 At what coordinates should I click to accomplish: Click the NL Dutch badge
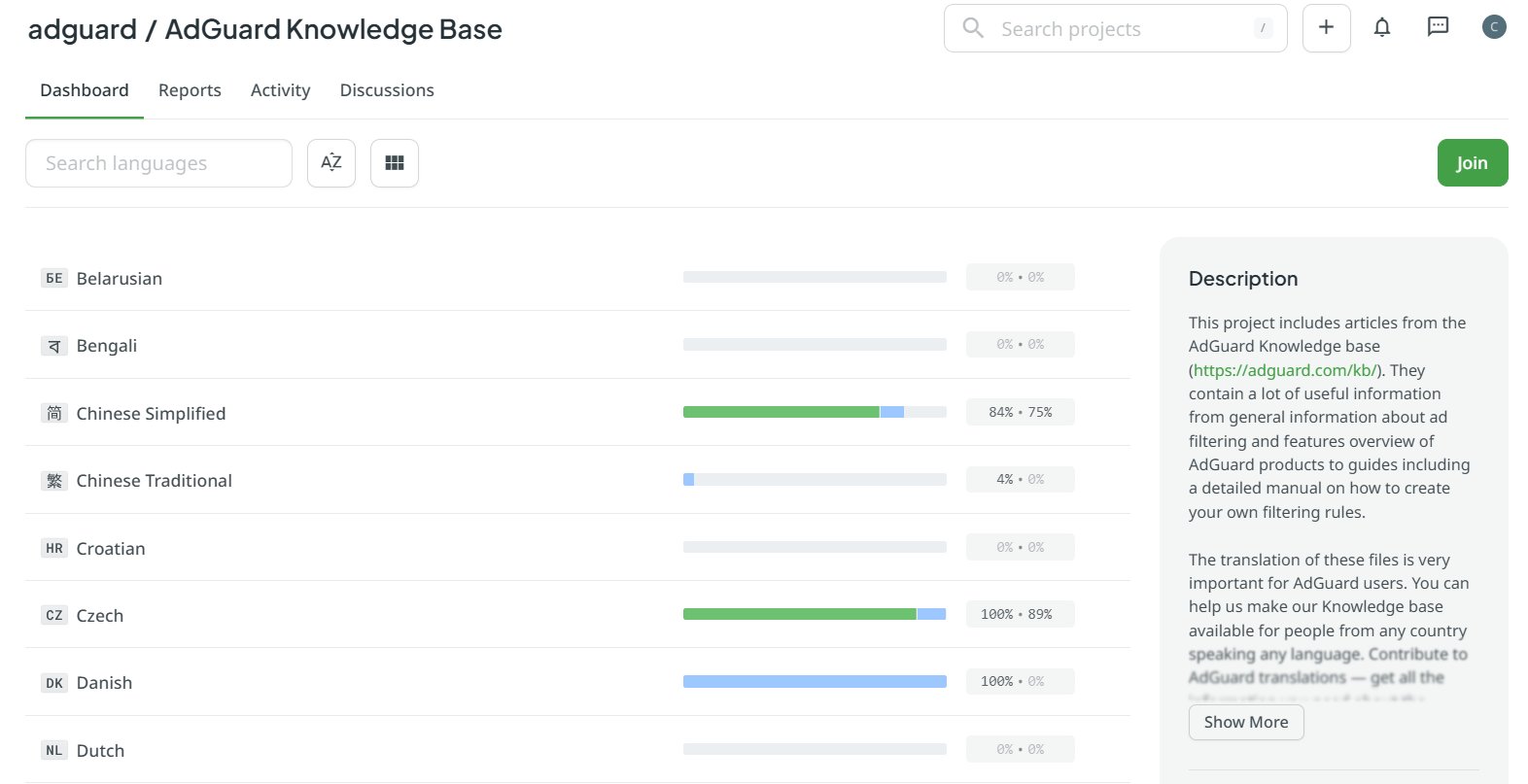54,750
